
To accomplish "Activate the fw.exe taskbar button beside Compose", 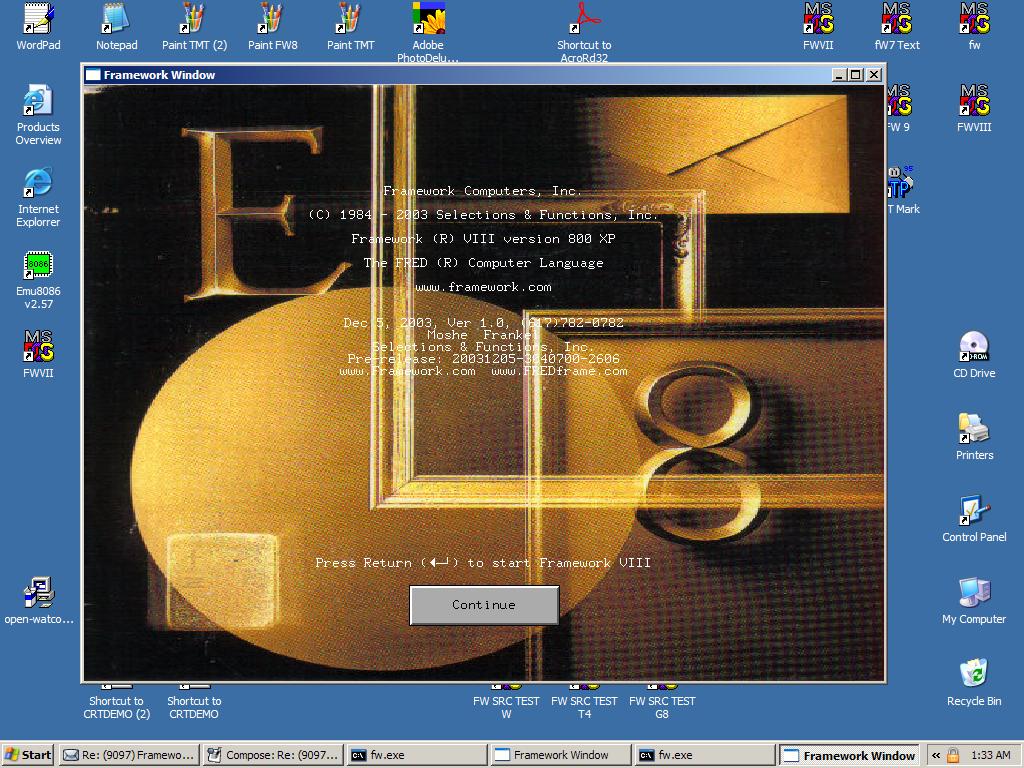I will pos(417,756).
